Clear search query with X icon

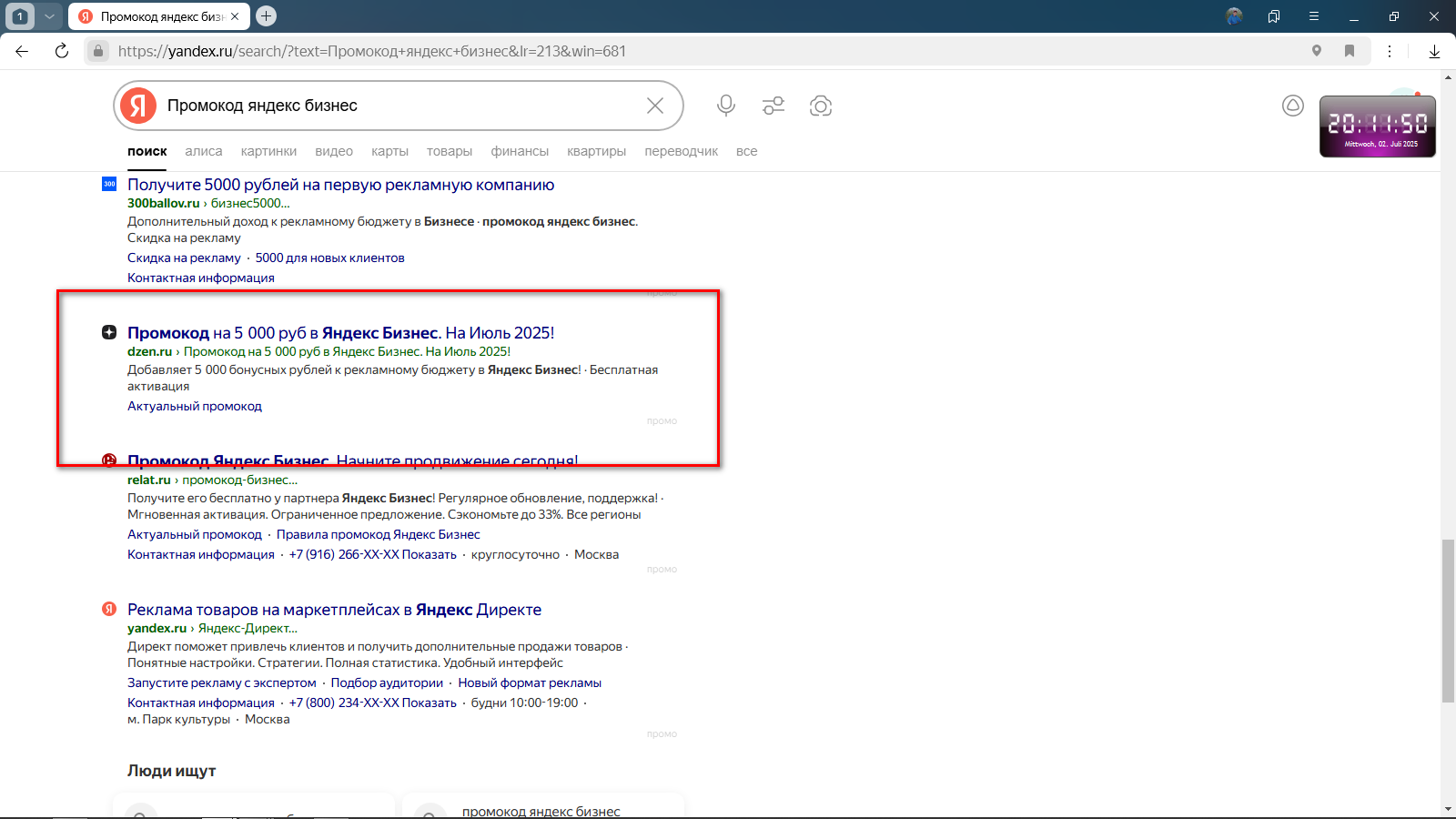[655, 106]
